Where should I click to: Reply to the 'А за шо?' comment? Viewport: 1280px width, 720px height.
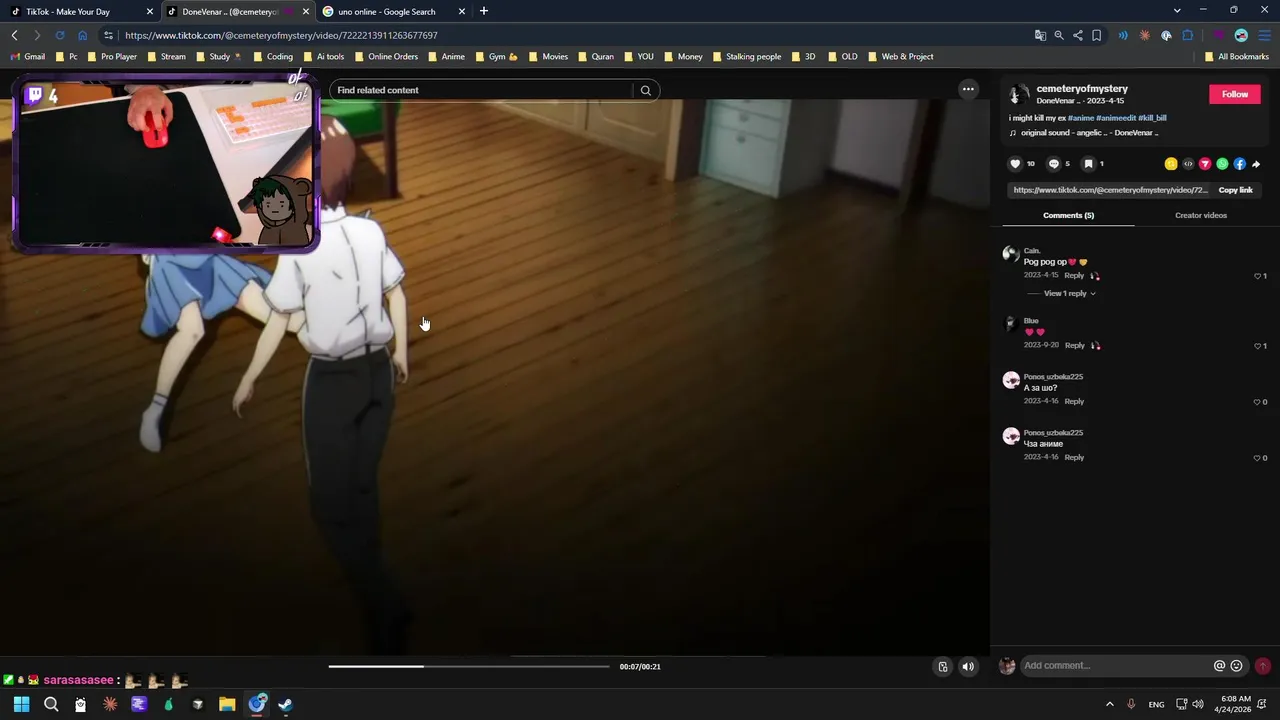1074,401
